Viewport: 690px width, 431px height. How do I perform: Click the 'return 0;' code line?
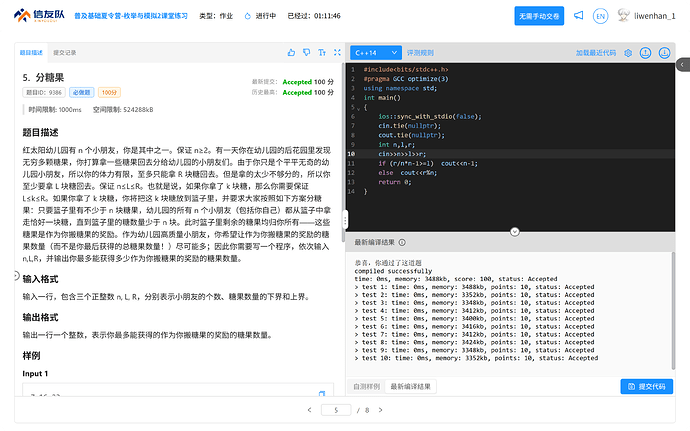pos(395,182)
